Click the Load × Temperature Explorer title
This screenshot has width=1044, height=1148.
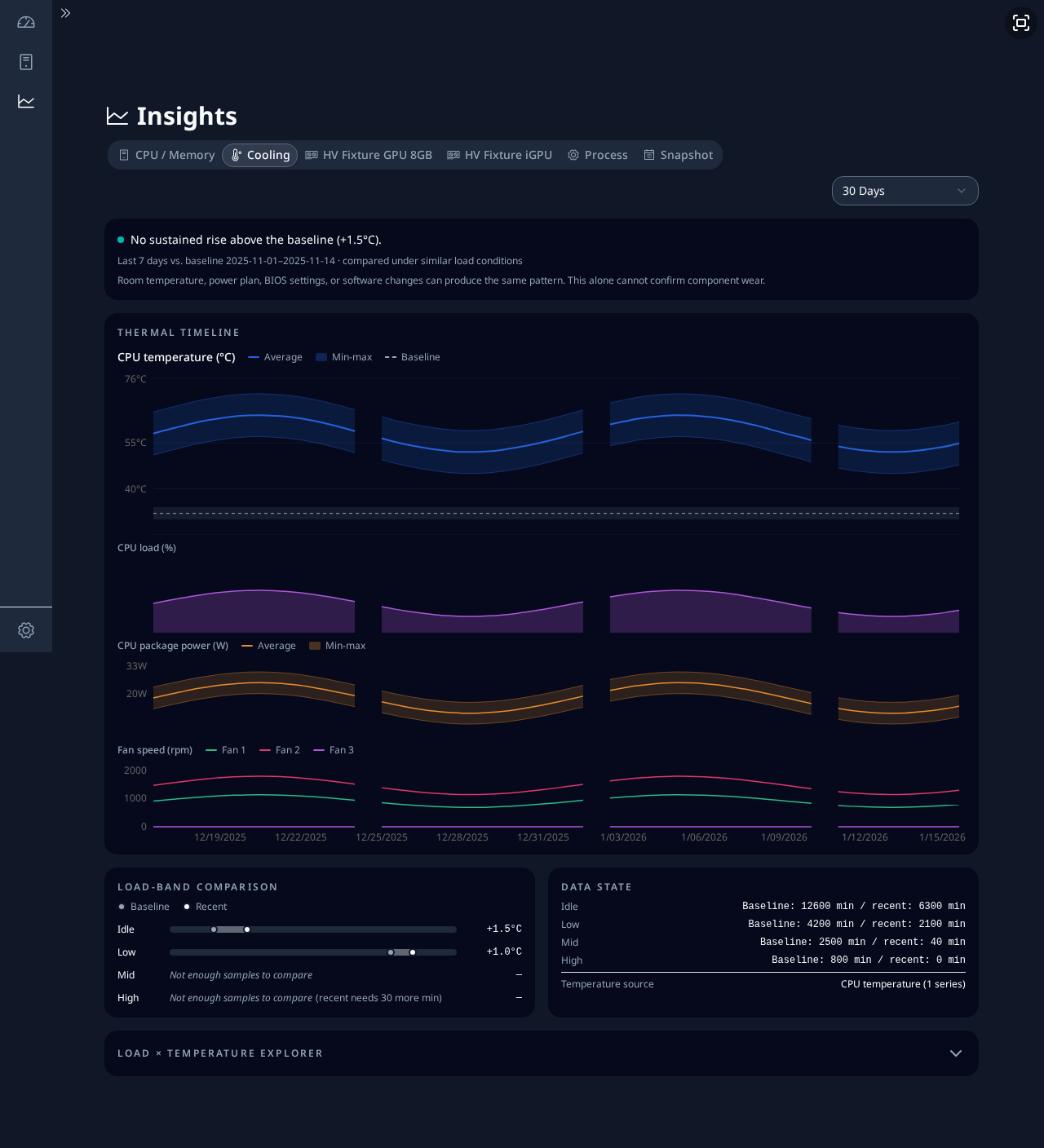click(220, 1053)
